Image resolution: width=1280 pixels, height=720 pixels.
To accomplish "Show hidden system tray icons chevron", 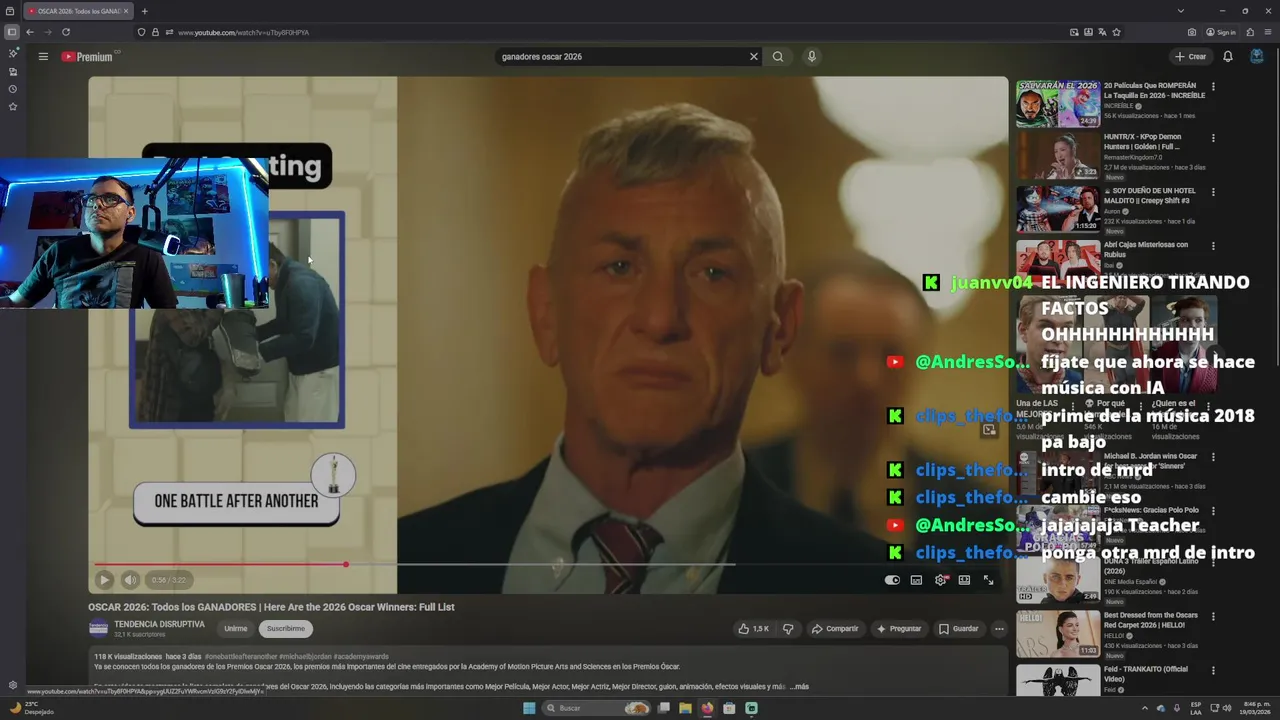I will tap(1145, 708).
